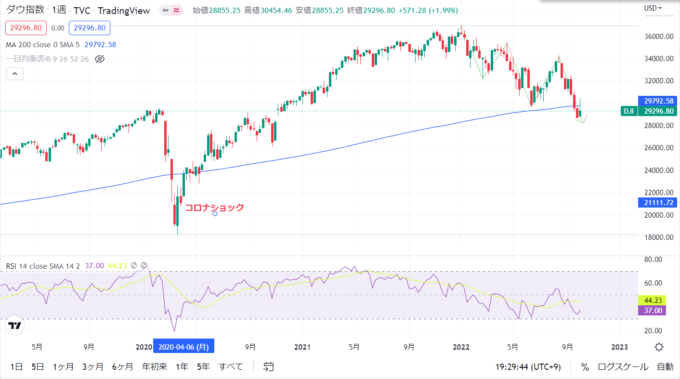
Task: Select the コロナショック text annotation
Action: coord(214,207)
